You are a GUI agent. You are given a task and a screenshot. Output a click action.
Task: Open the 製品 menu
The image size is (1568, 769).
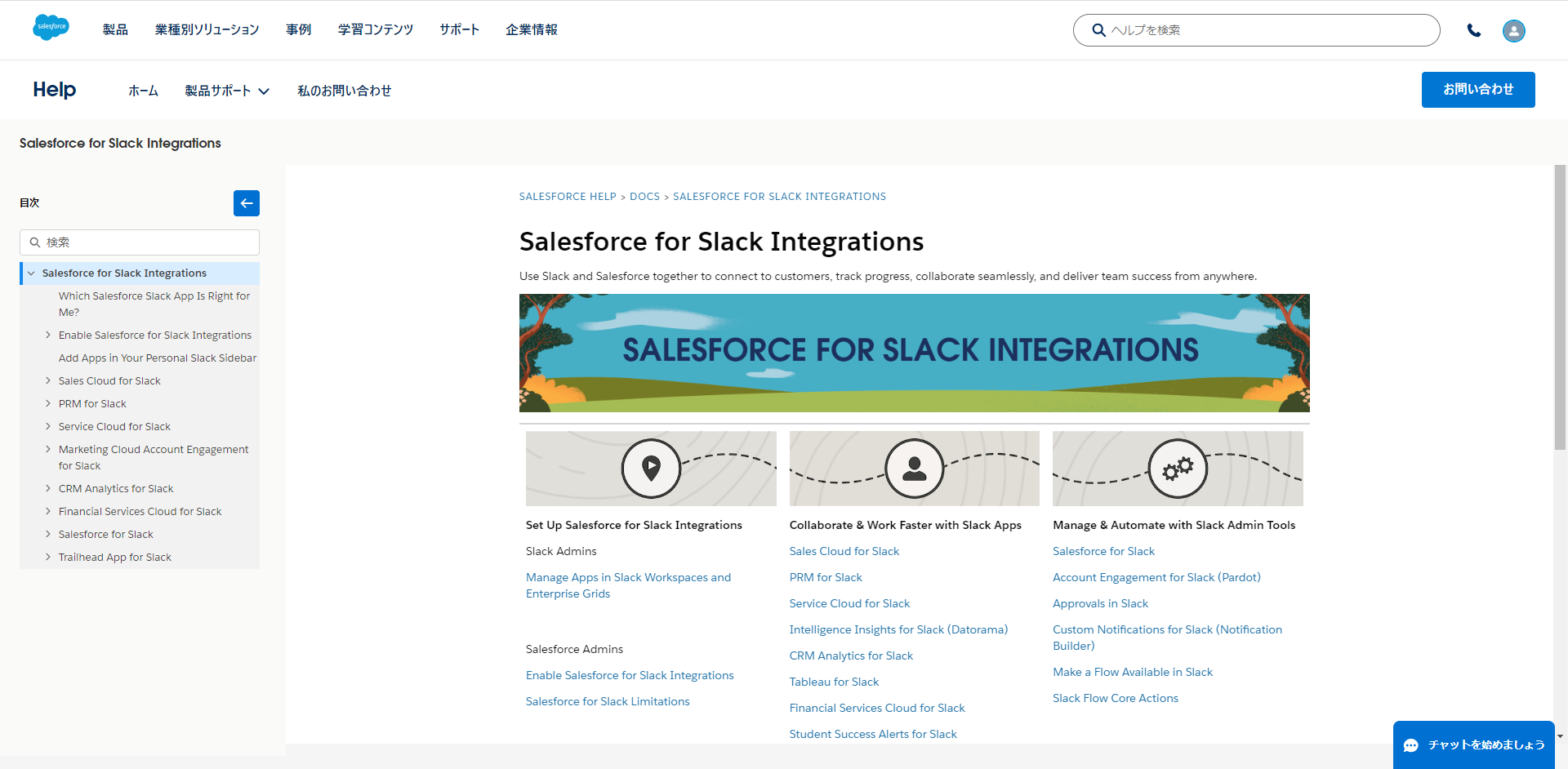click(115, 29)
